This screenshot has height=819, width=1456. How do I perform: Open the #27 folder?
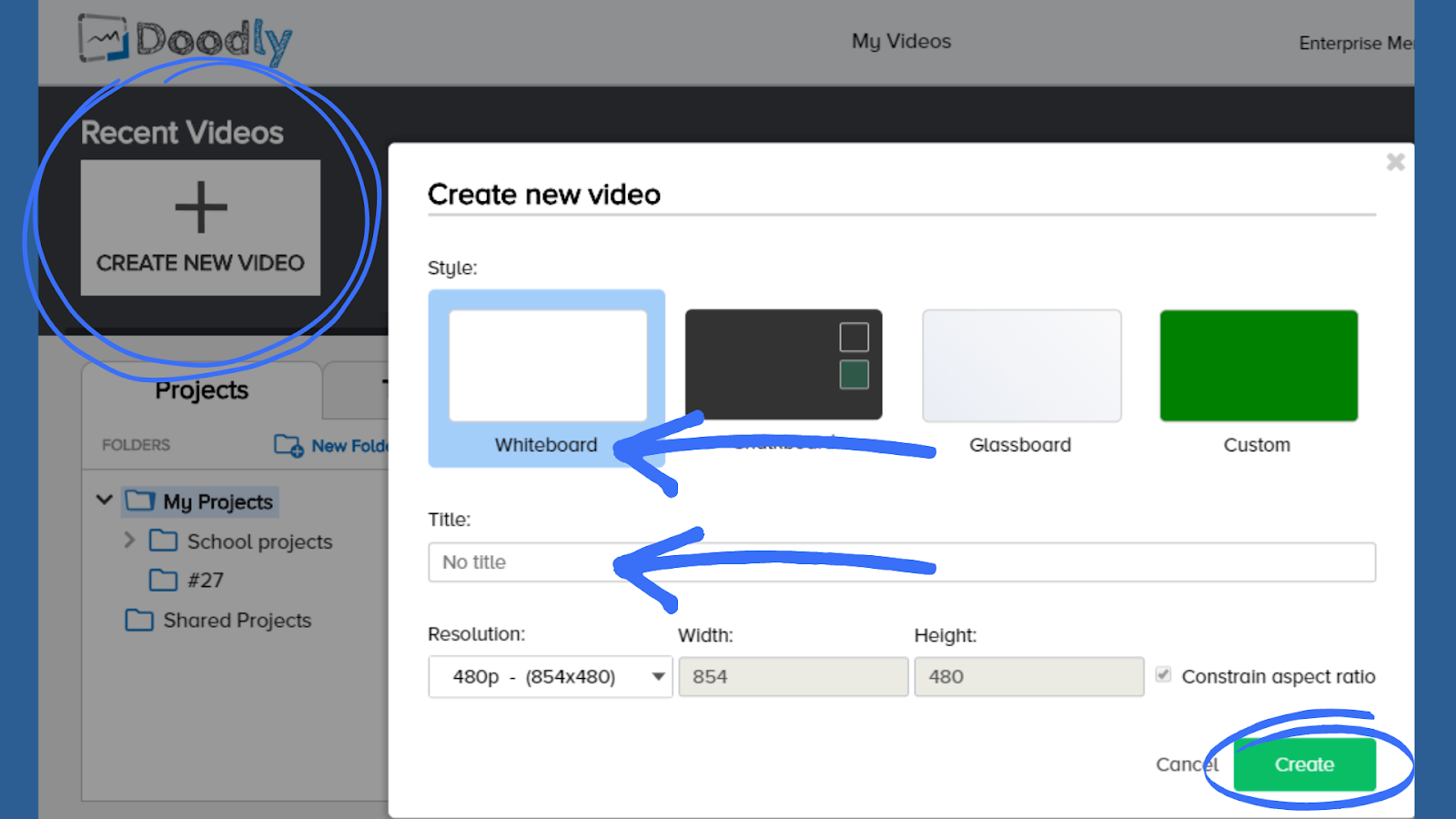pos(205,580)
